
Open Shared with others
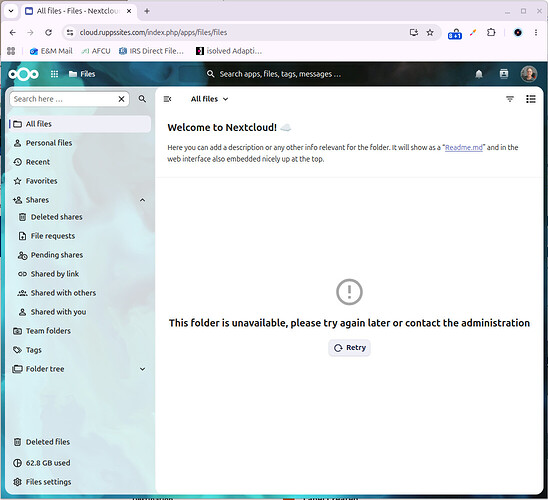[x=82, y=293]
